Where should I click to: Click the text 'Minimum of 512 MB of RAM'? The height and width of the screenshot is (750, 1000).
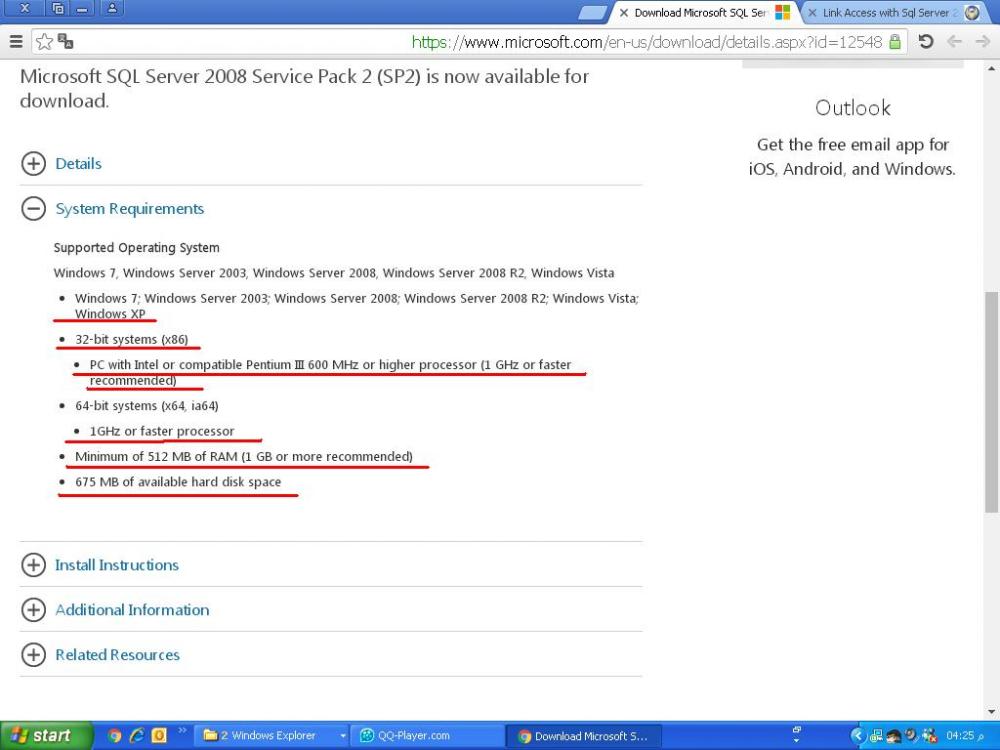[x=156, y=457]
